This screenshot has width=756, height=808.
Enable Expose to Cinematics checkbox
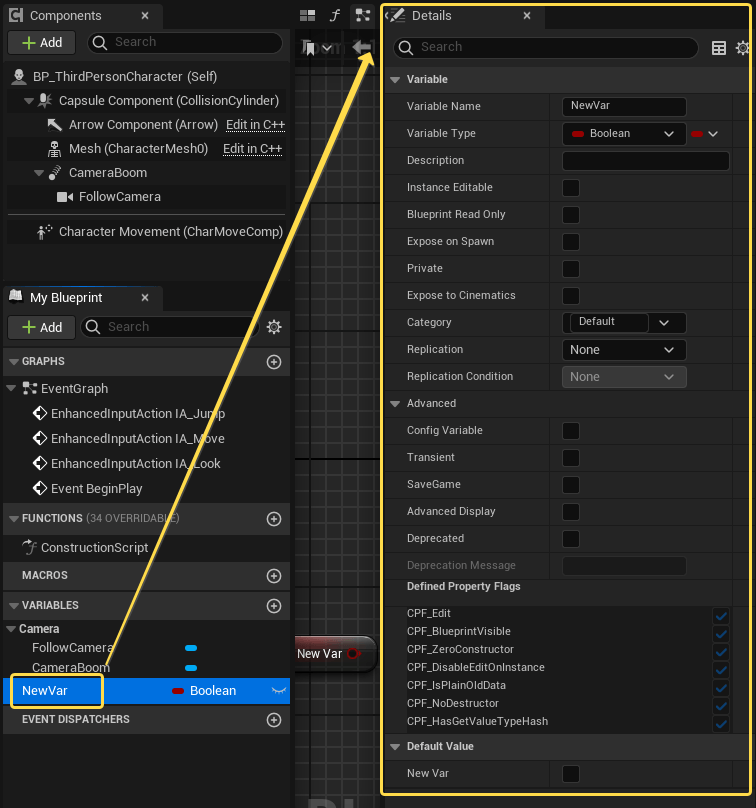(571, 296)
